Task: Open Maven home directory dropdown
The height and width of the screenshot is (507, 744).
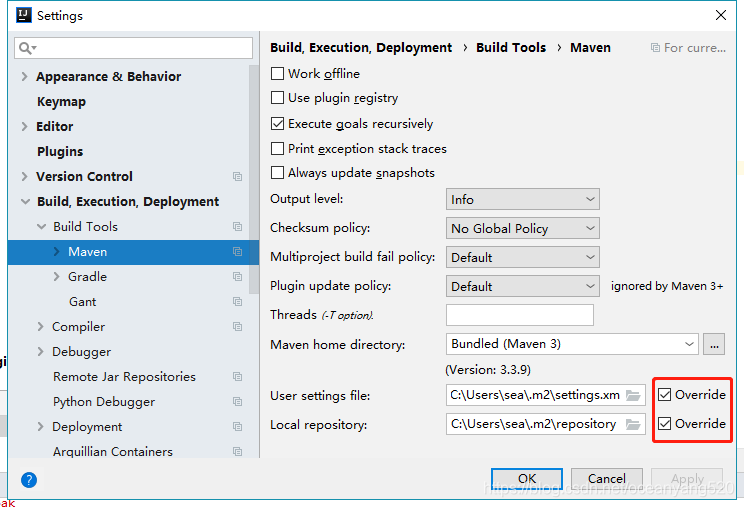Action: 572,344
